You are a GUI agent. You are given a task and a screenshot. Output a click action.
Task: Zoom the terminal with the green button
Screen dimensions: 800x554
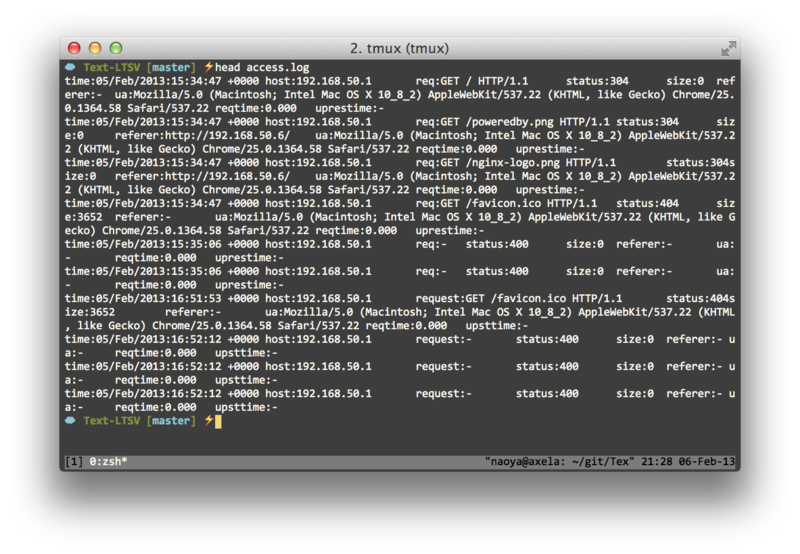point(116,48)
